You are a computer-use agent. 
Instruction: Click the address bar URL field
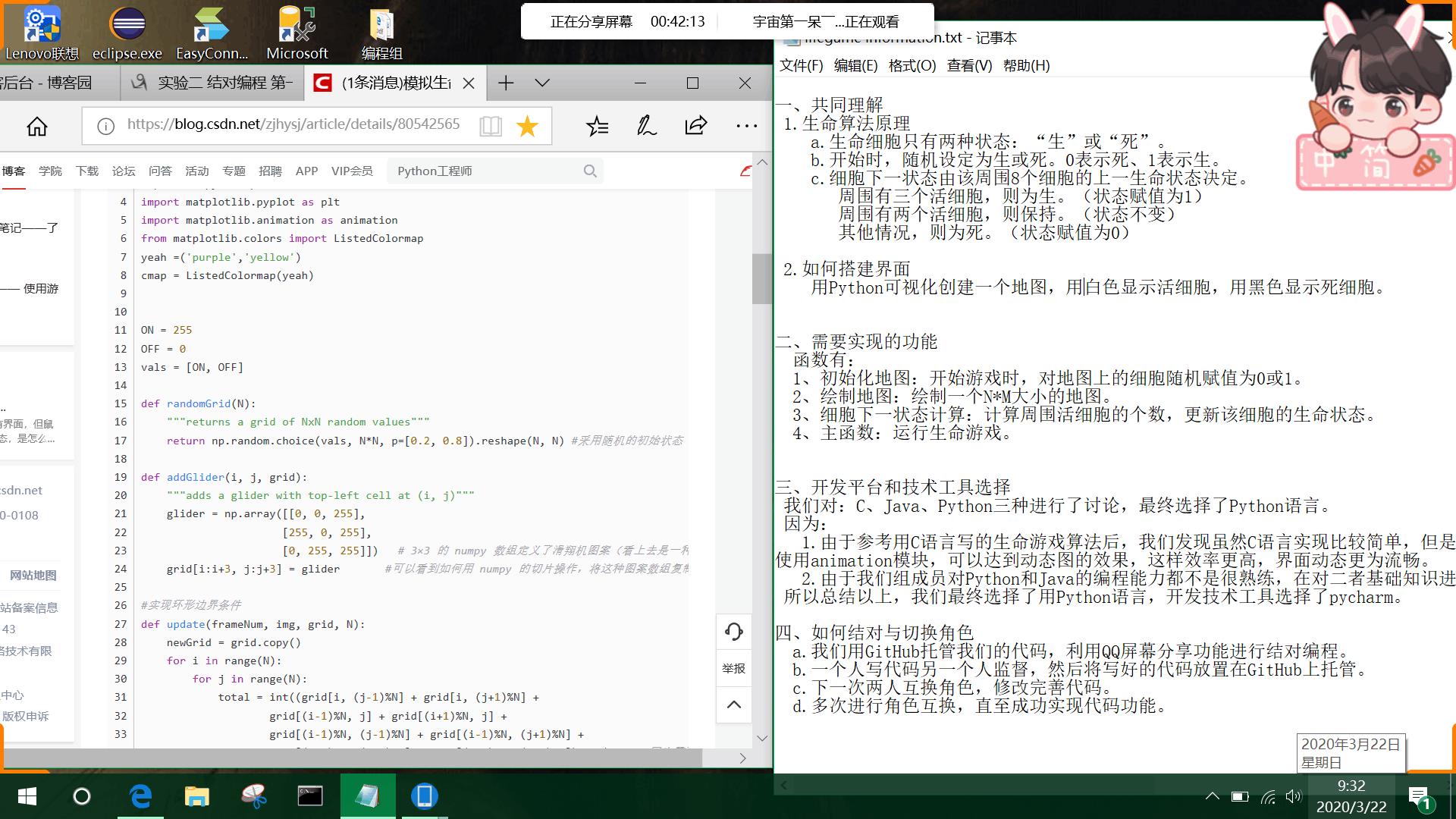[x=293, y=124]
